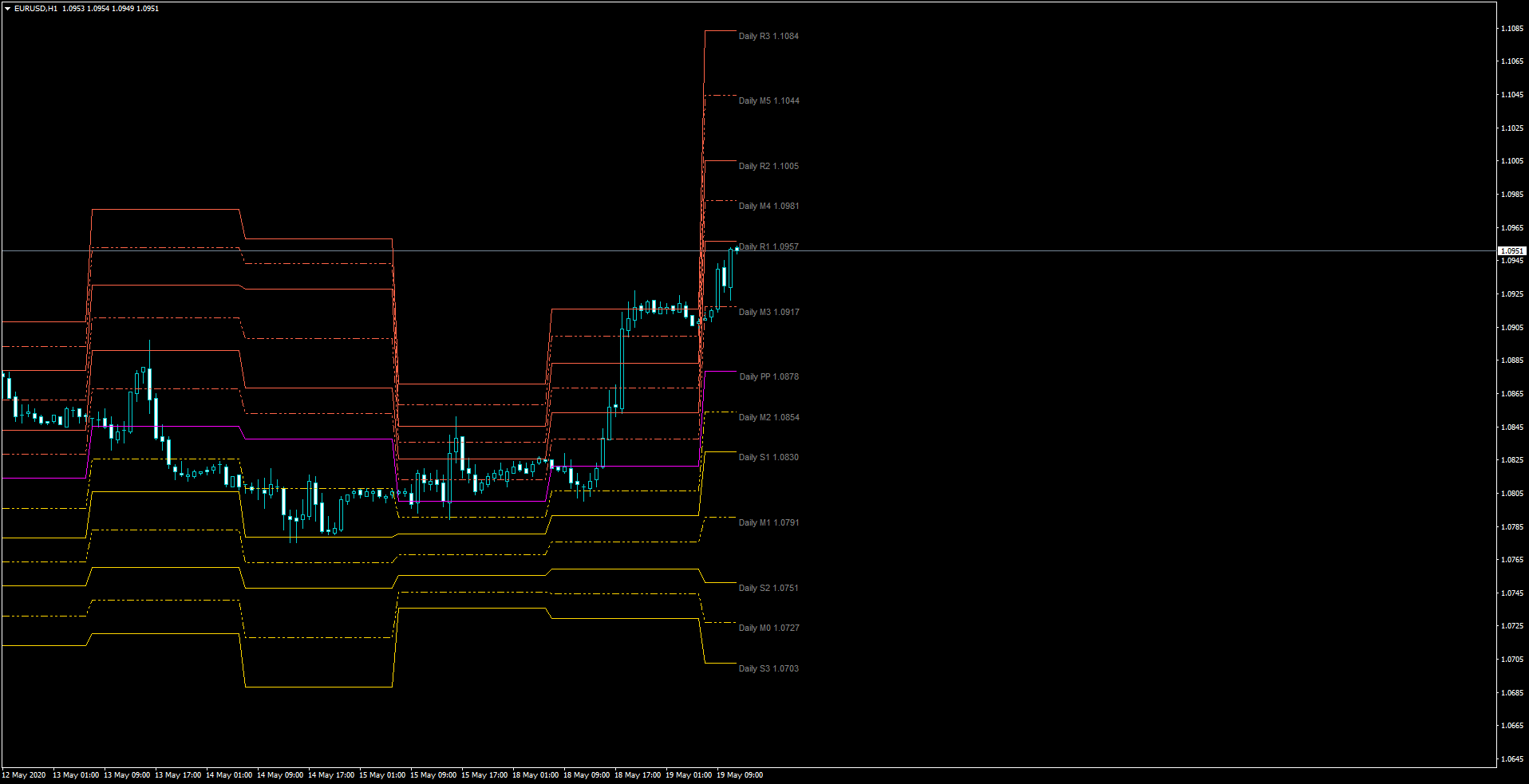Click the 1.1085 level on price scale
The width and height of the screenshot is (1529, 784).
(1511, 29)
